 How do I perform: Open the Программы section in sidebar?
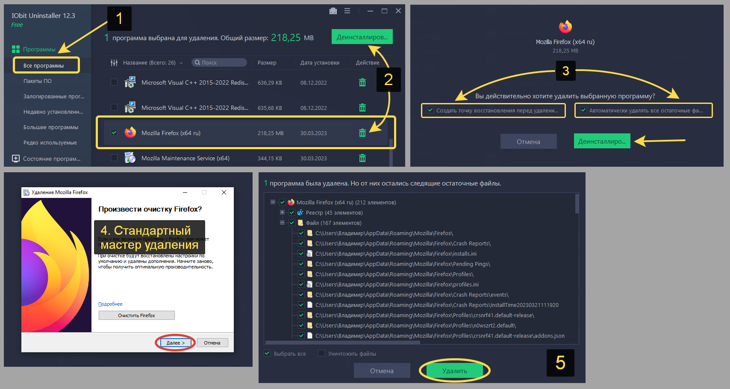tap(39, 49)
